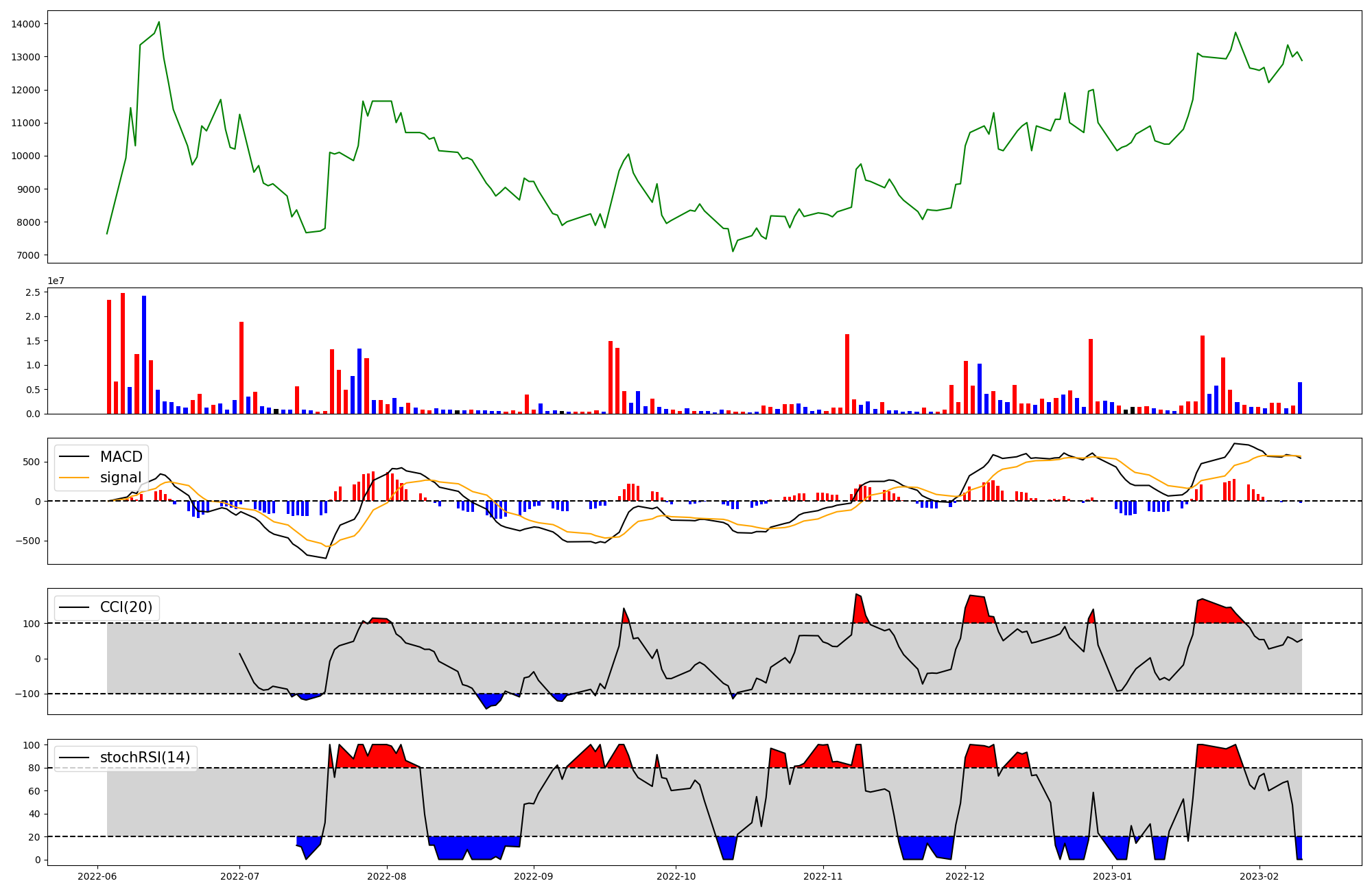Click the 1e7 volume scale label

(x=56, y=281)
